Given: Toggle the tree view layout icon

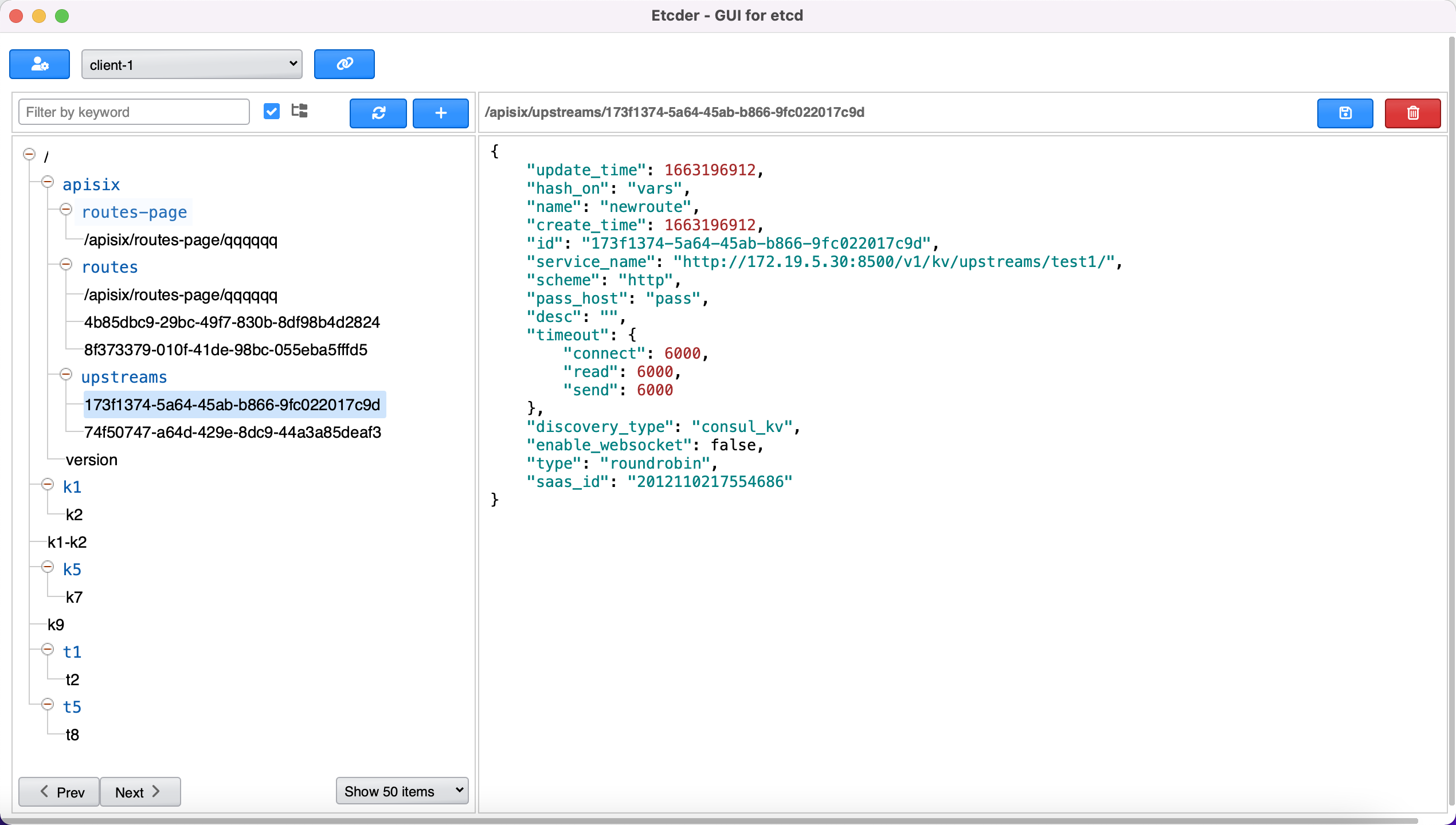Looking at the screenshot, I should [299, 111].
